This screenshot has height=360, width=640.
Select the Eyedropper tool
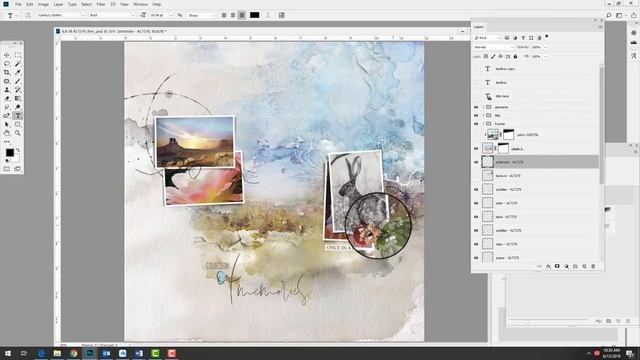tap(18, 72)
